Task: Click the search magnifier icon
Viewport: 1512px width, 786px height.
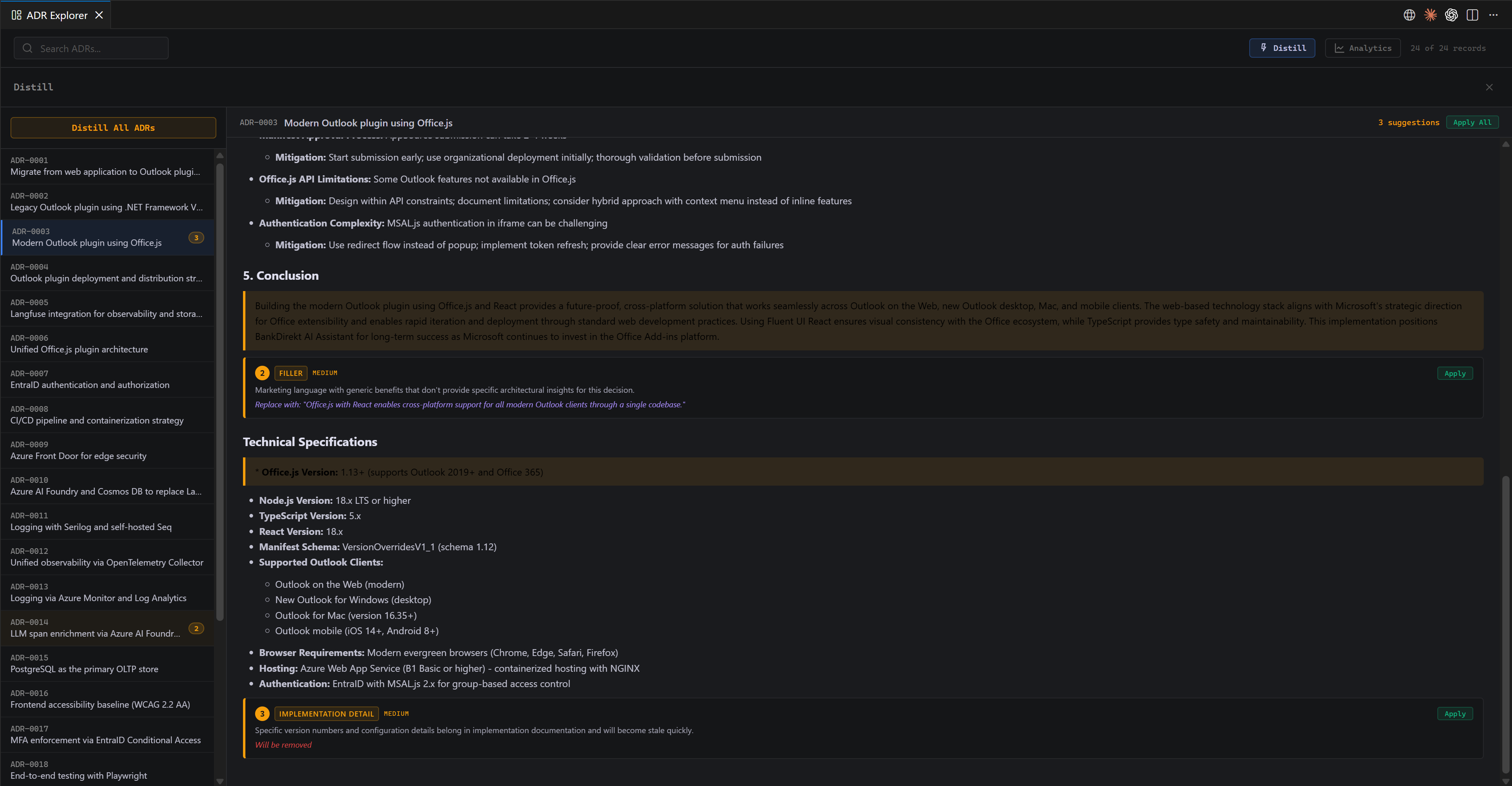Action: coord(27,48)
